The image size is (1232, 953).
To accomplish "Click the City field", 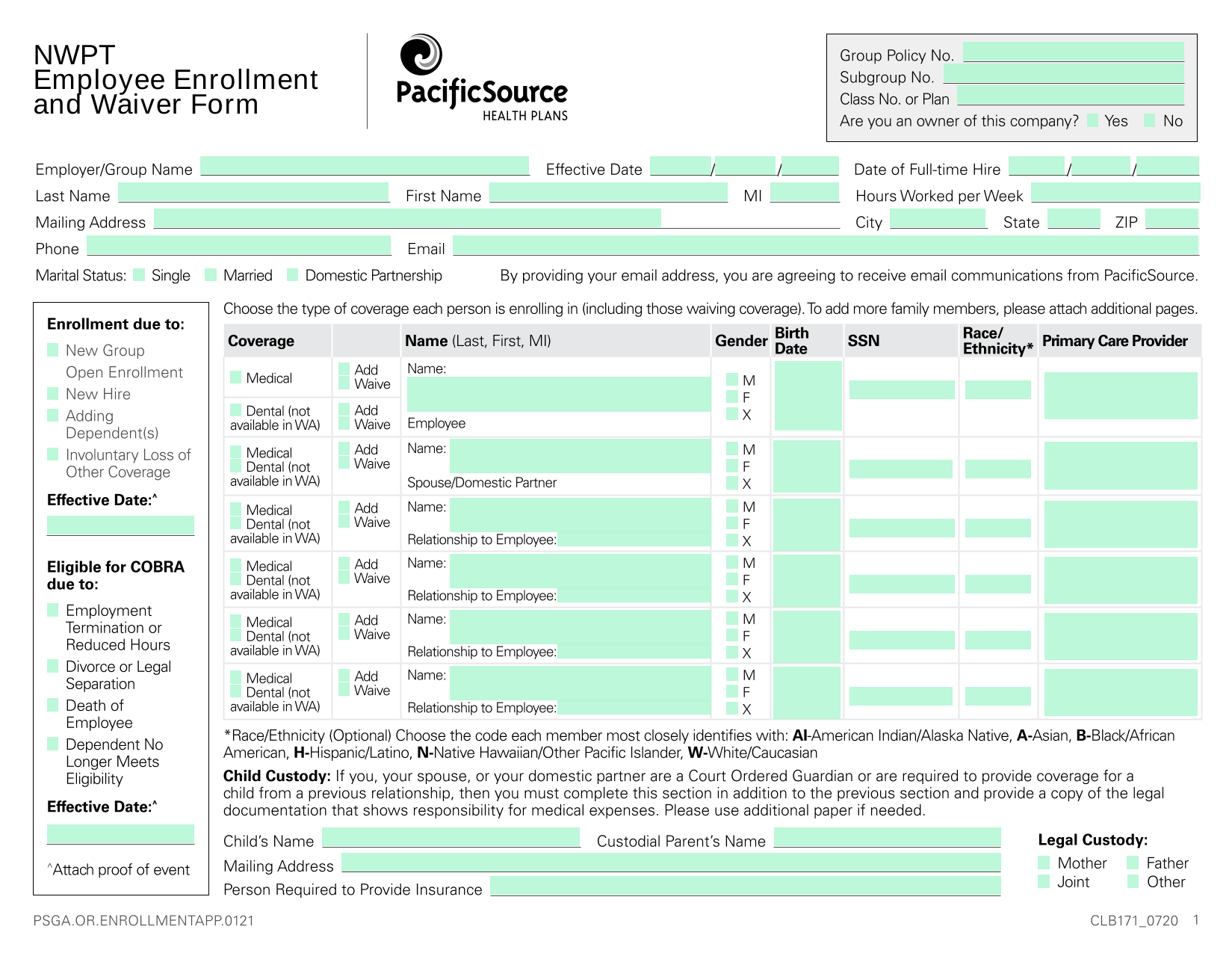I will click(x=938, y=218).
